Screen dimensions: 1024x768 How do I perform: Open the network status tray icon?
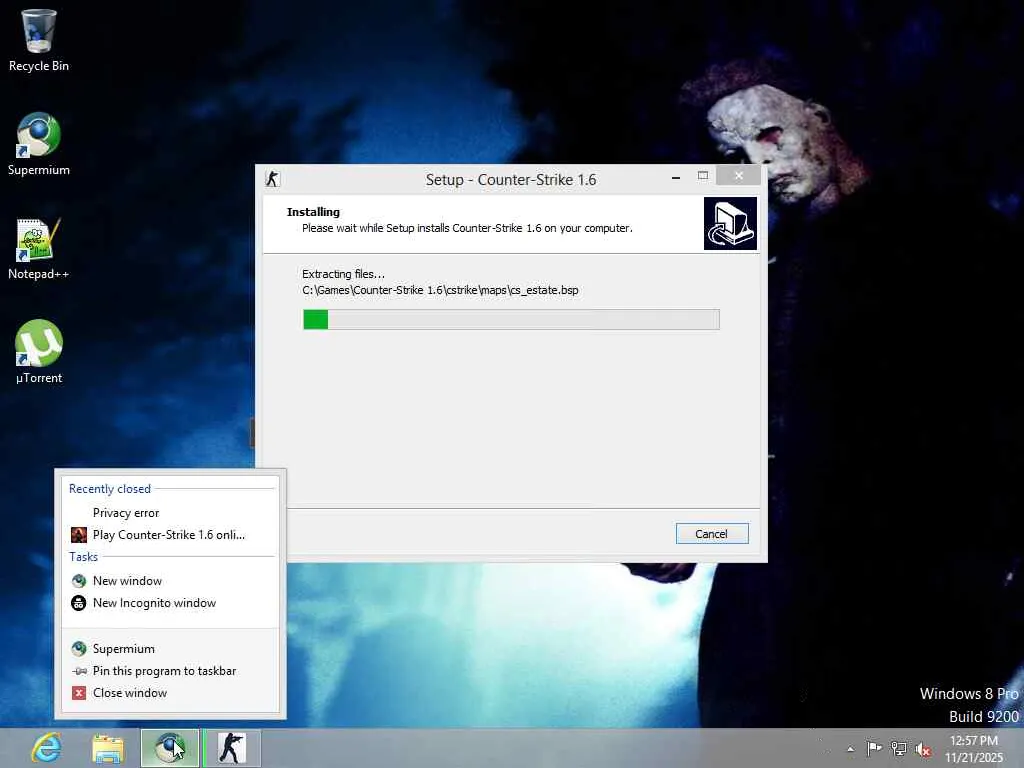click(x=899, y=749)
